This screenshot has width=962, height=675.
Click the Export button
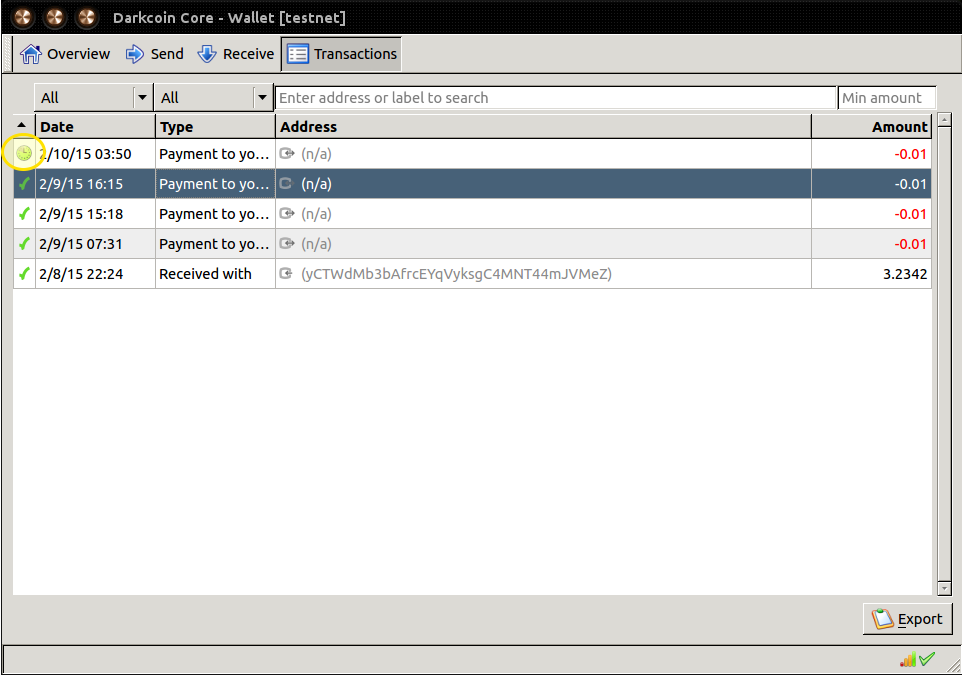907,619
